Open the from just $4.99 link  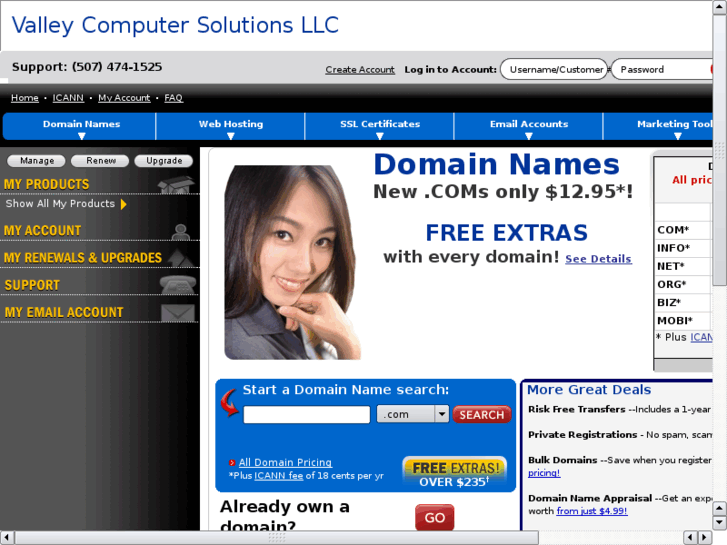pyautogui.click(x=592, y=511)
